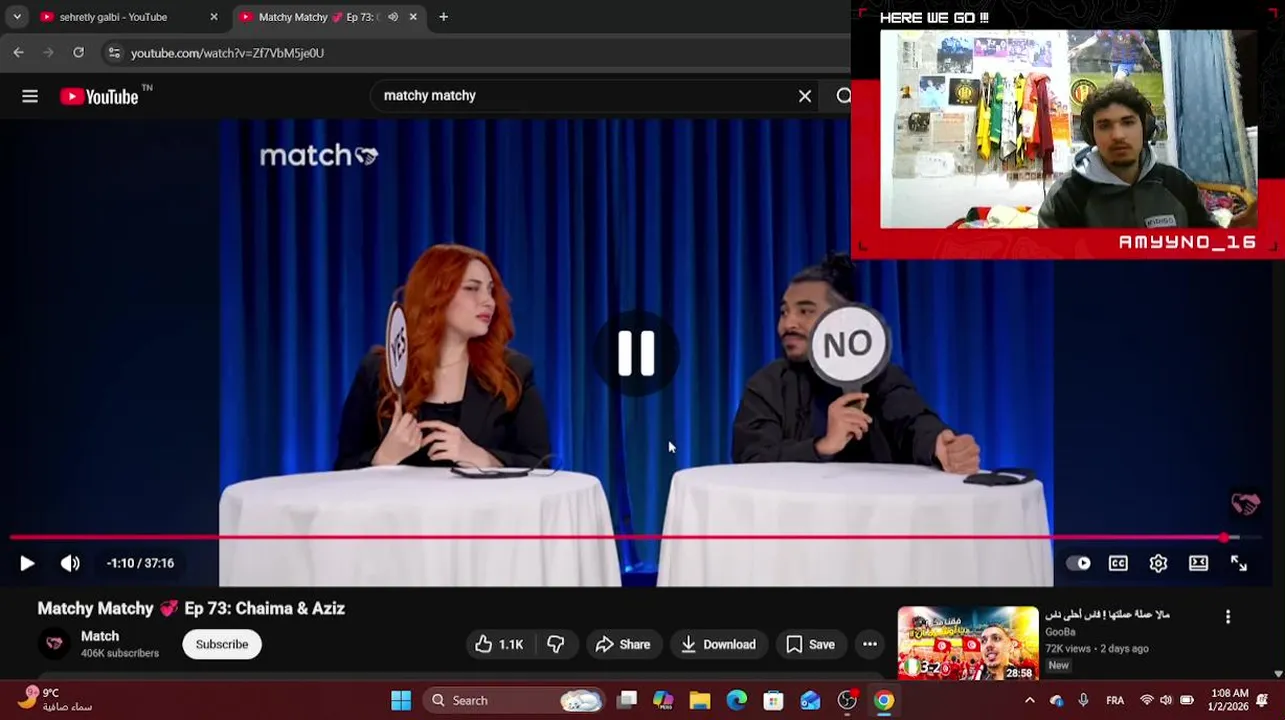Clear the search box with the X
The width and height of the screenshot is (1285, 720).
(805, 96)
